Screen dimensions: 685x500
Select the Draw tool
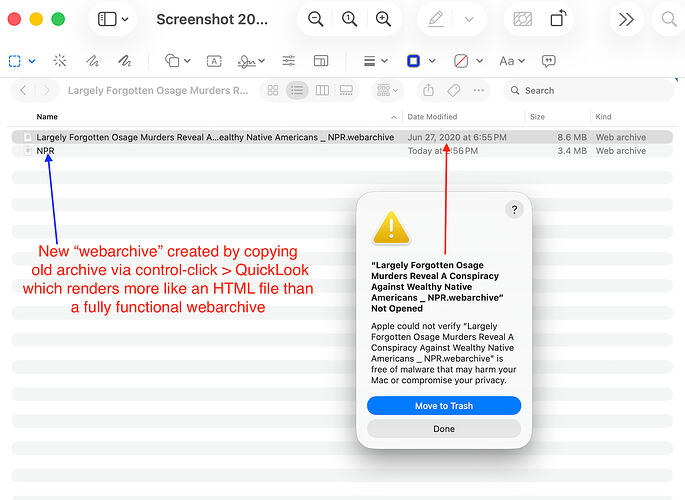click(x=125, y=61)
